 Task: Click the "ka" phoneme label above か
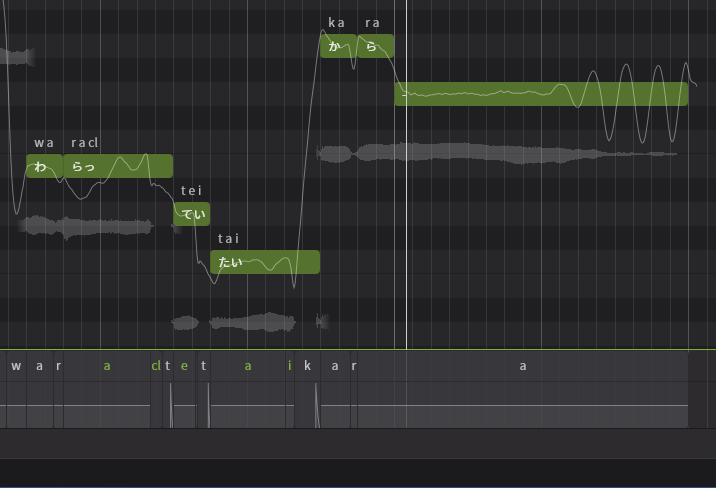(x=337, y=23)
